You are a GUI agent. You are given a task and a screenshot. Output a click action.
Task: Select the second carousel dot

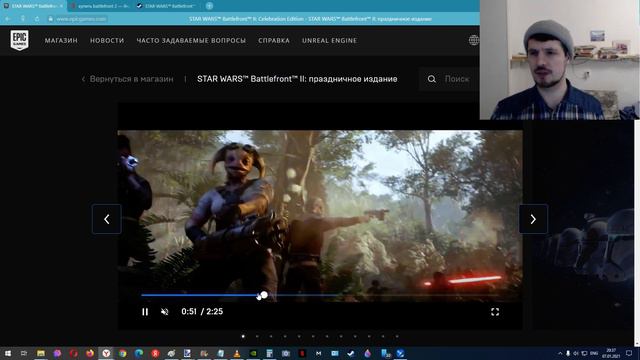pyautogui.click(x=257, y=336)
